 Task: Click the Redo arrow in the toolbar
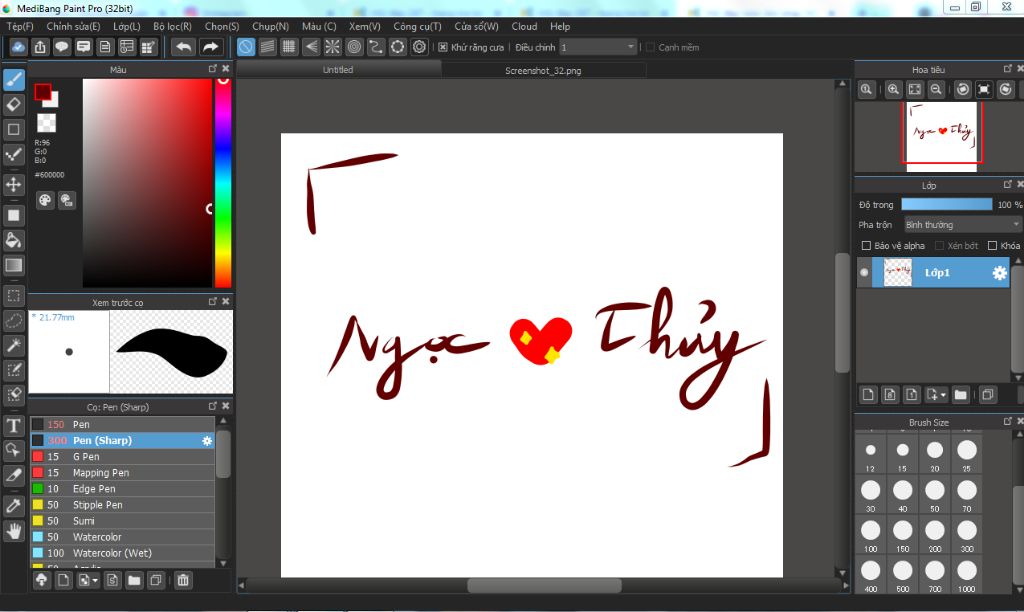(210, 47)
